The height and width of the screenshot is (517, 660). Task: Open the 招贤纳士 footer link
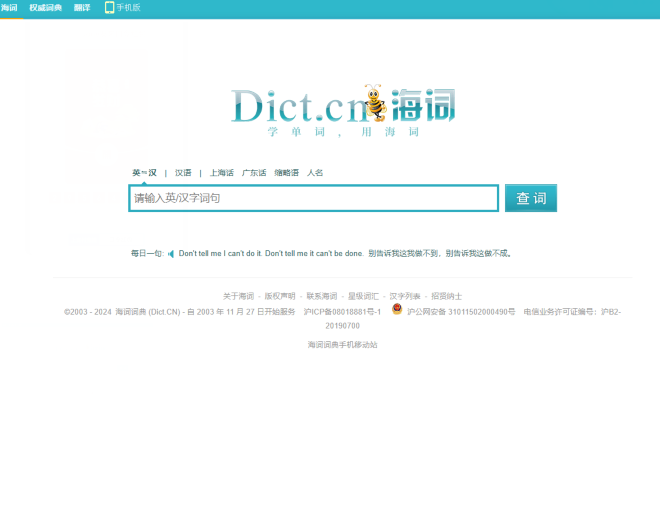click(447, 296)
